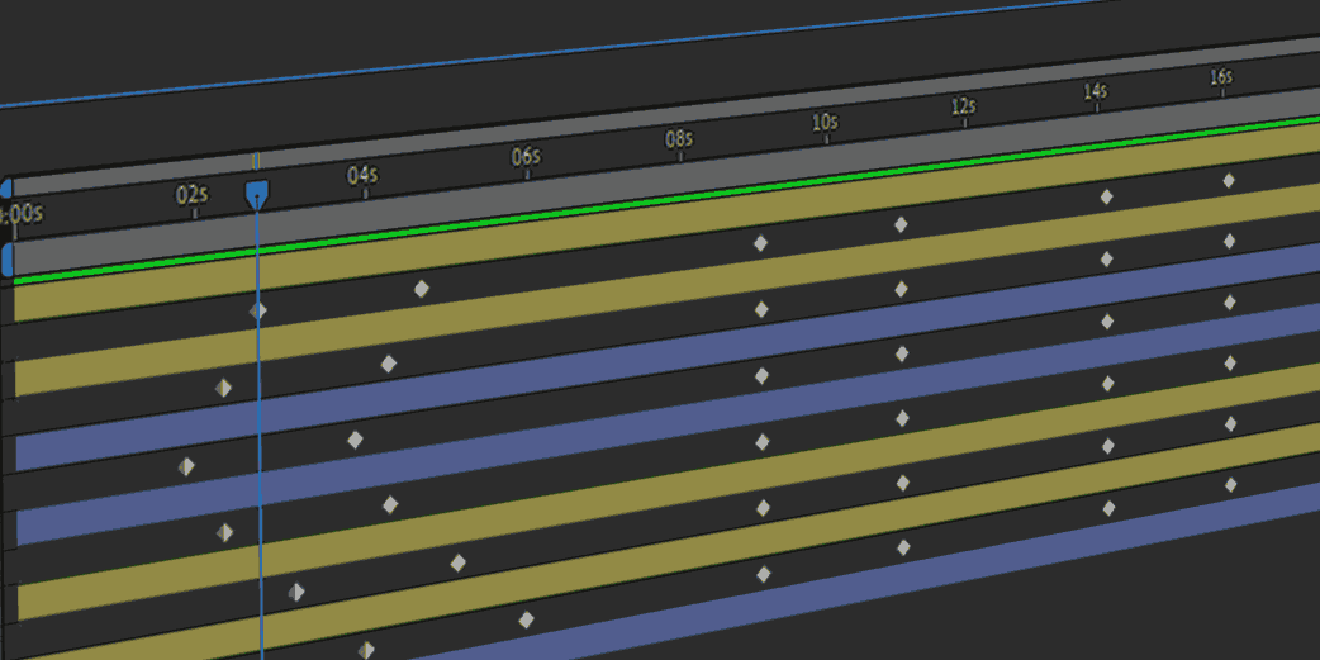Jump to the 04s mark on time ruler
This screenshot has width=1320, height=660.
pyautogui.click(x=363, y=176)
